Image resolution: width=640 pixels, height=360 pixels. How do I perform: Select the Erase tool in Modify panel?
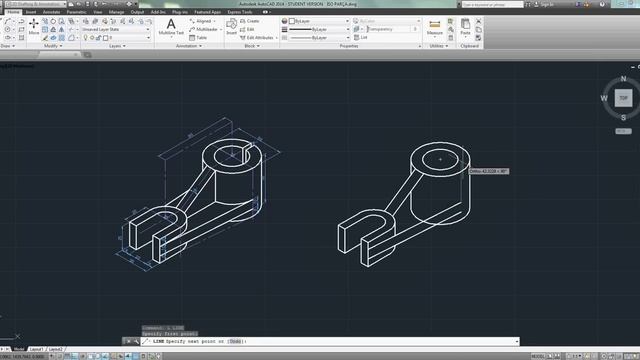[45, 38]
